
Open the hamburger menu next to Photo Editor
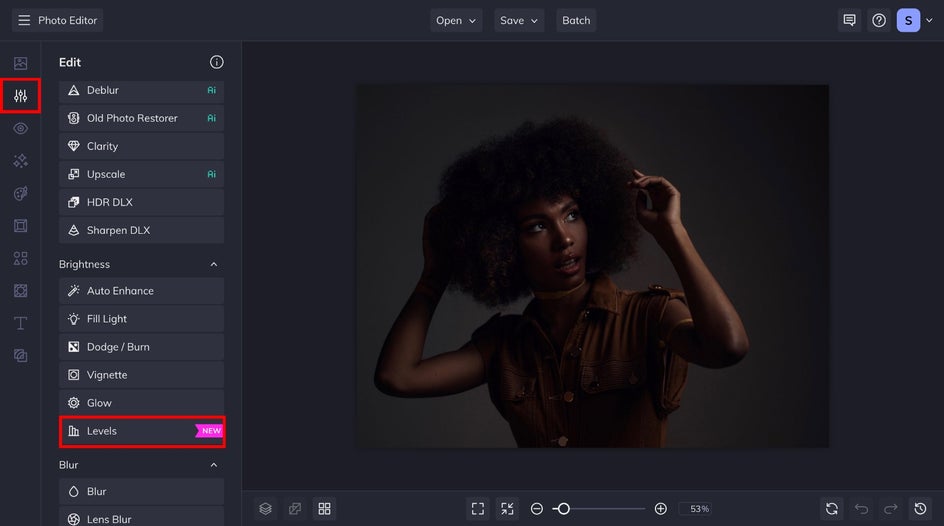click(24, 20)
